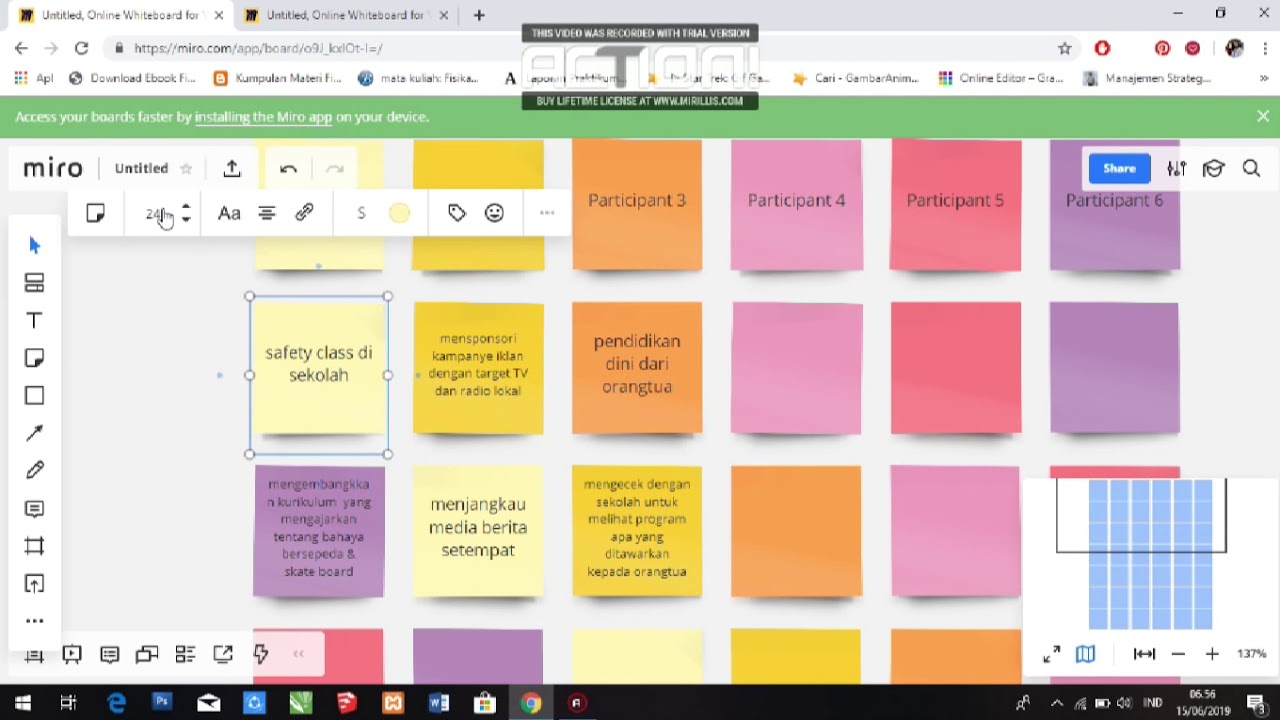Dismiss the green install banner
1280x720 pixels.
point(1263,116)
